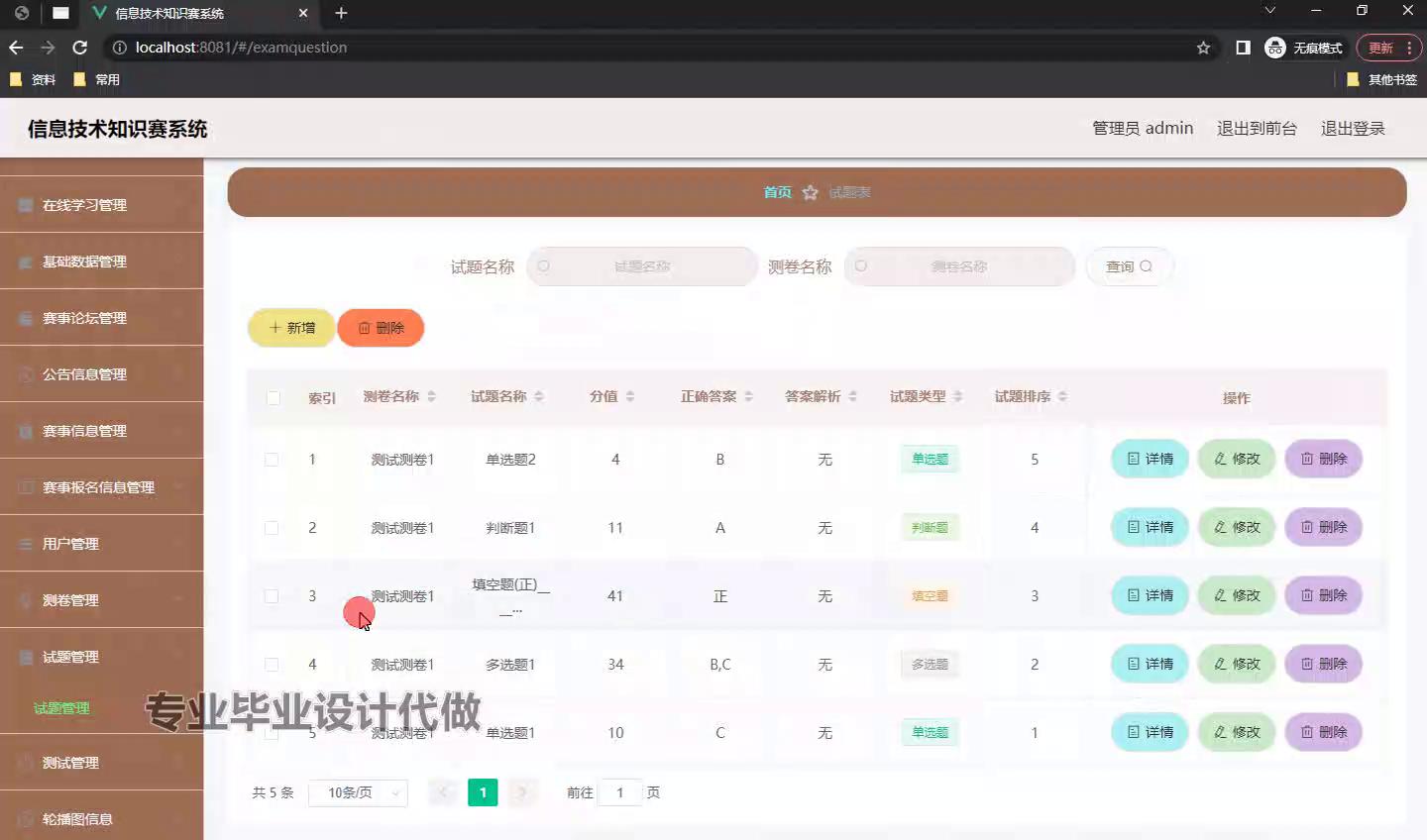Click sort arrows beside 正确答案 header
Image resolution: width=1427 pixels, height=840 pixels.
pos(749,397)
